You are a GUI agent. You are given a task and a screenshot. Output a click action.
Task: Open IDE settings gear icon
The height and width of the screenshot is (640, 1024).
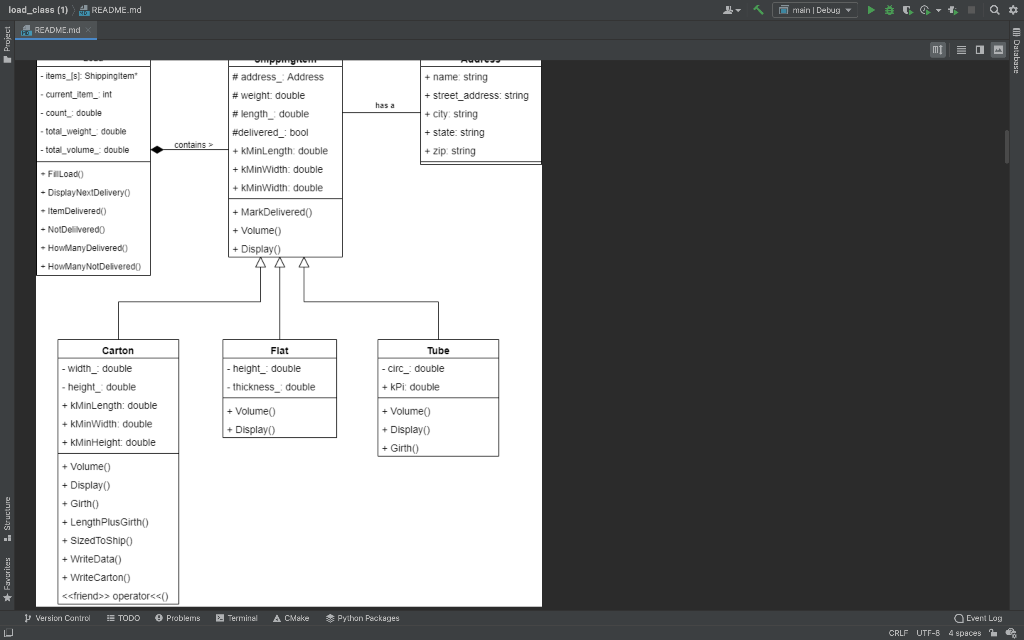(x=1013, y=10)
